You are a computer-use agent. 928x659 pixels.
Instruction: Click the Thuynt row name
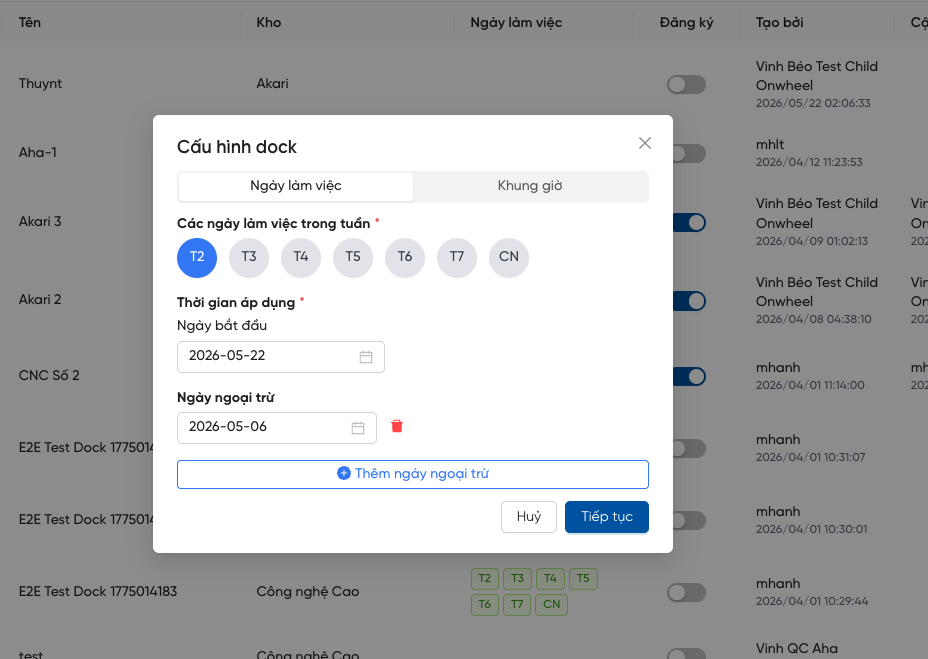[x=40, y=83]
